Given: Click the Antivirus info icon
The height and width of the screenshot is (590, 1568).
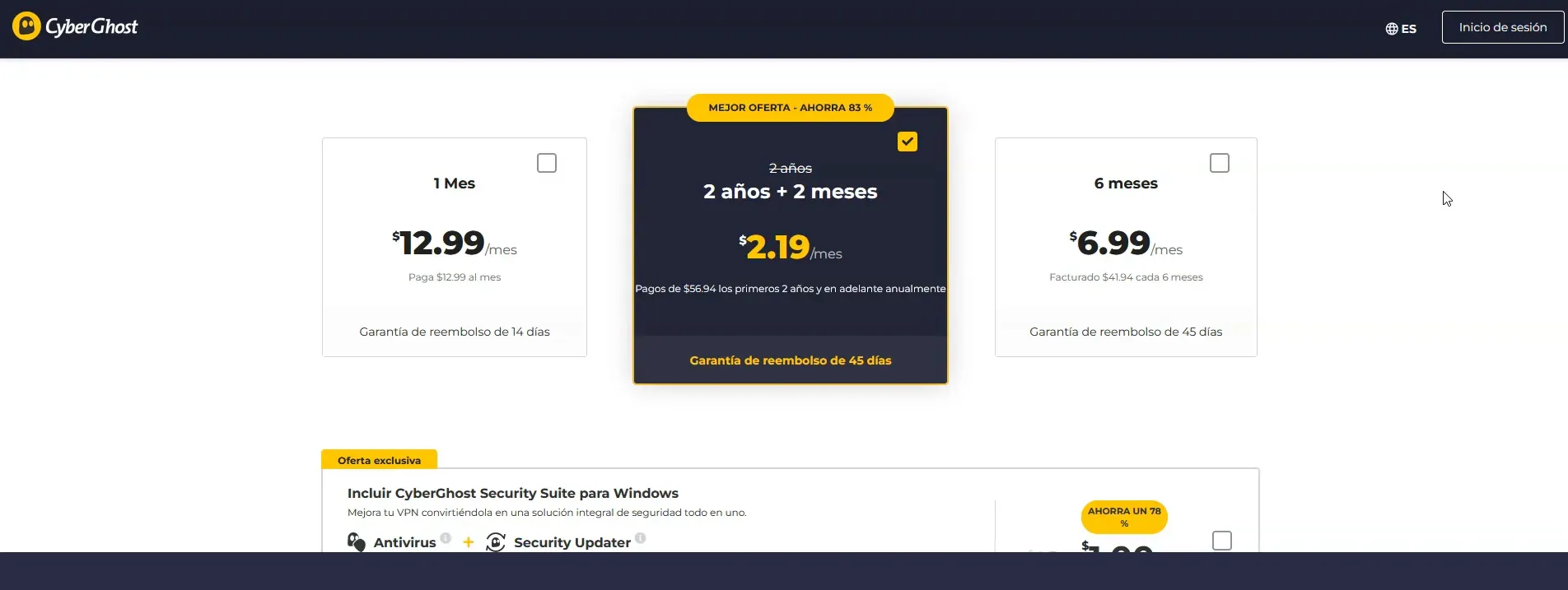Looking at the screenshot, I should coord(446,538).
